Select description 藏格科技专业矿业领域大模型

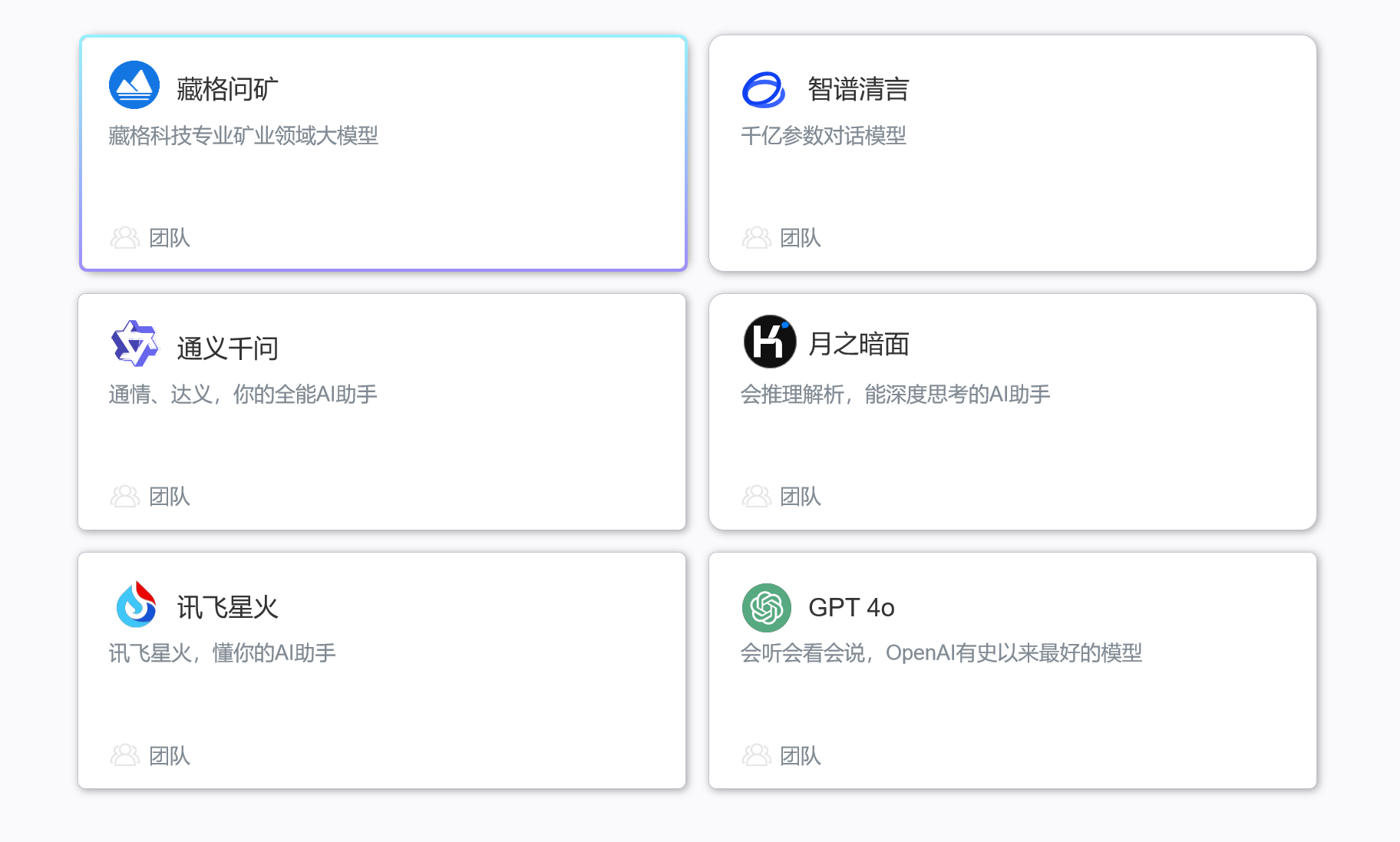coord(243,136)
